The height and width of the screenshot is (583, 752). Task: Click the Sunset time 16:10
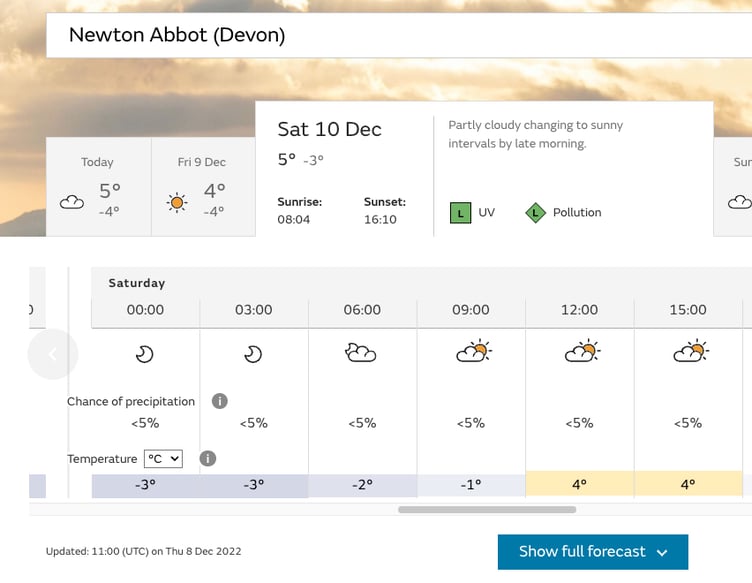380,220
